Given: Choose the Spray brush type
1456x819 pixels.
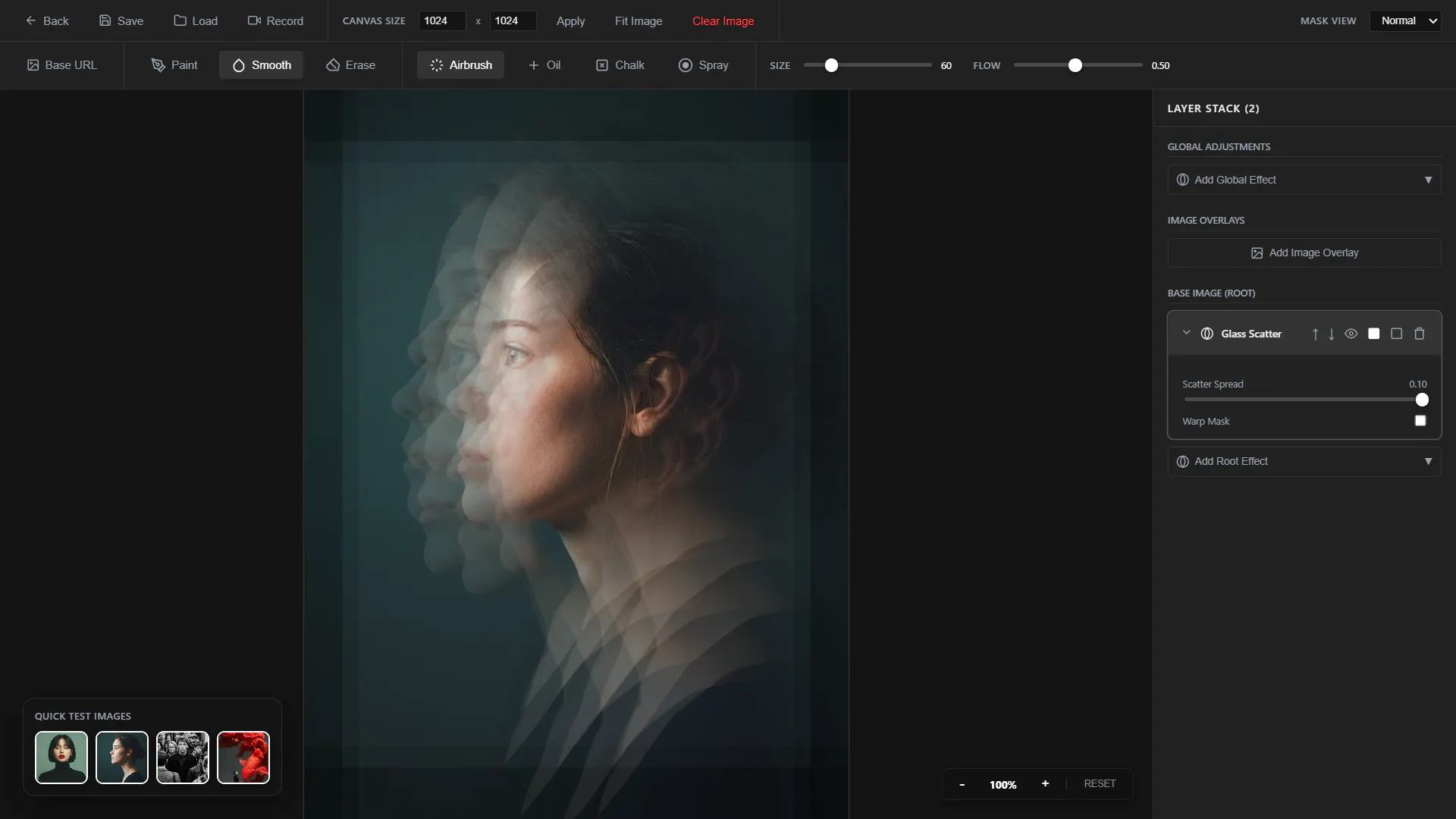Looking at the screenshot, I should tap(704, 65).
